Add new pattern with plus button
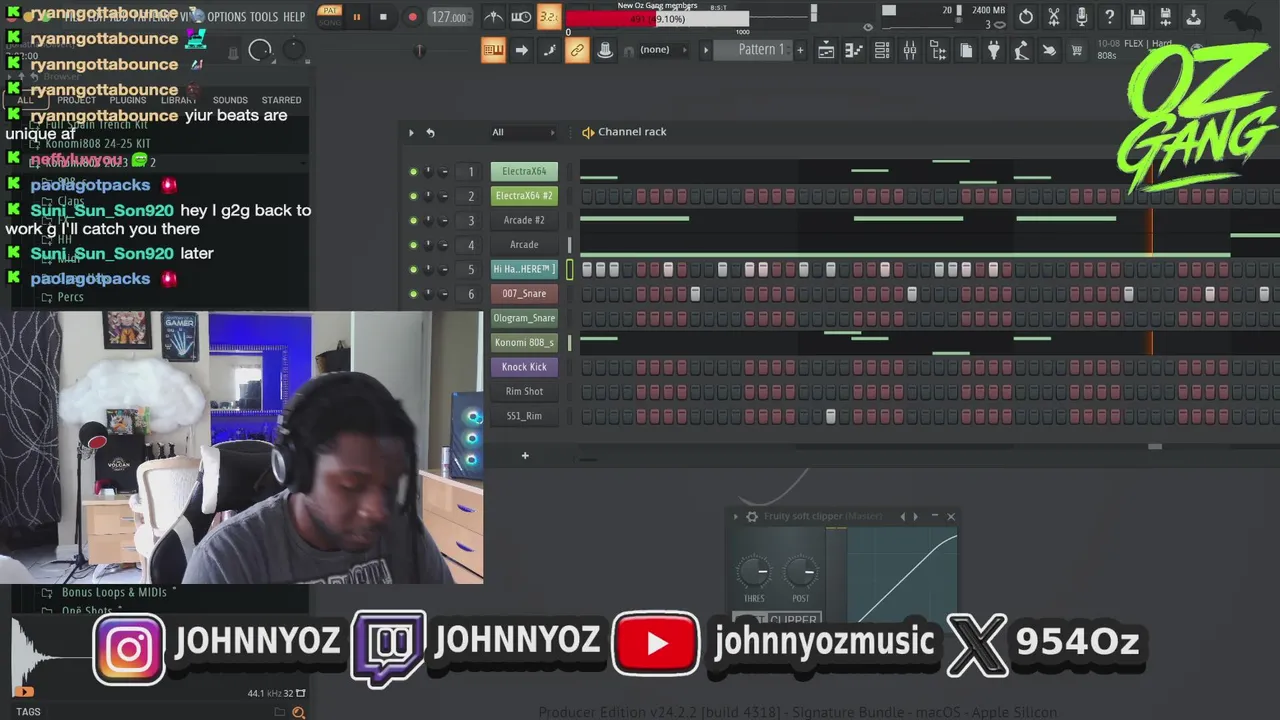 pos(800,50)
